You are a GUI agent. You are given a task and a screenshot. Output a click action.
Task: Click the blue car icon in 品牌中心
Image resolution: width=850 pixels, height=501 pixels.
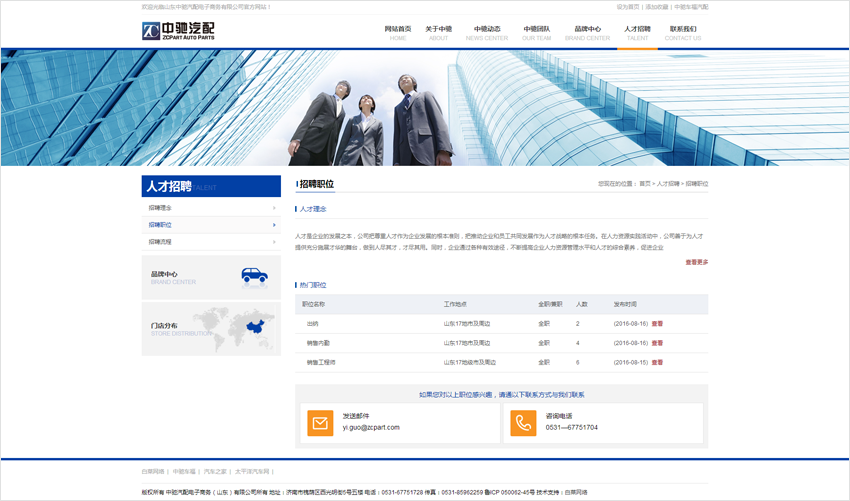[x=254, y=275]
